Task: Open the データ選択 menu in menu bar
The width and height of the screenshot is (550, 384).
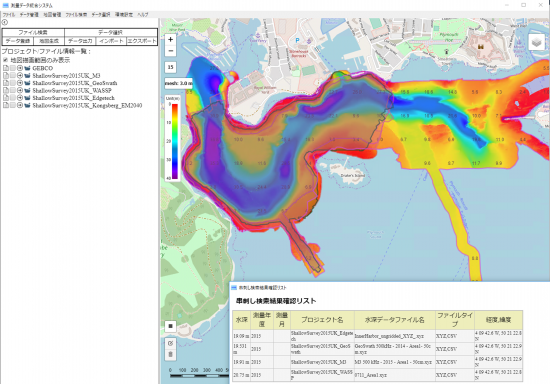Action: (101, 15)
